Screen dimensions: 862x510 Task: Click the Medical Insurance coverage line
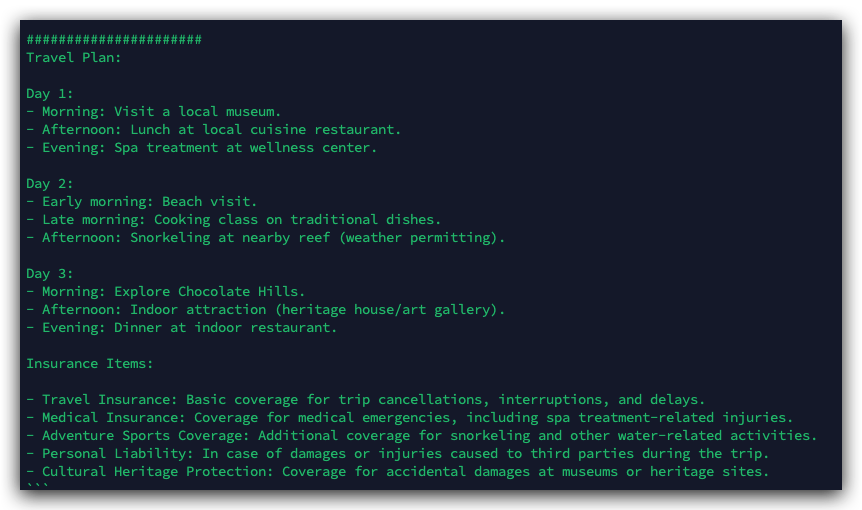click(x=410, y=418)
